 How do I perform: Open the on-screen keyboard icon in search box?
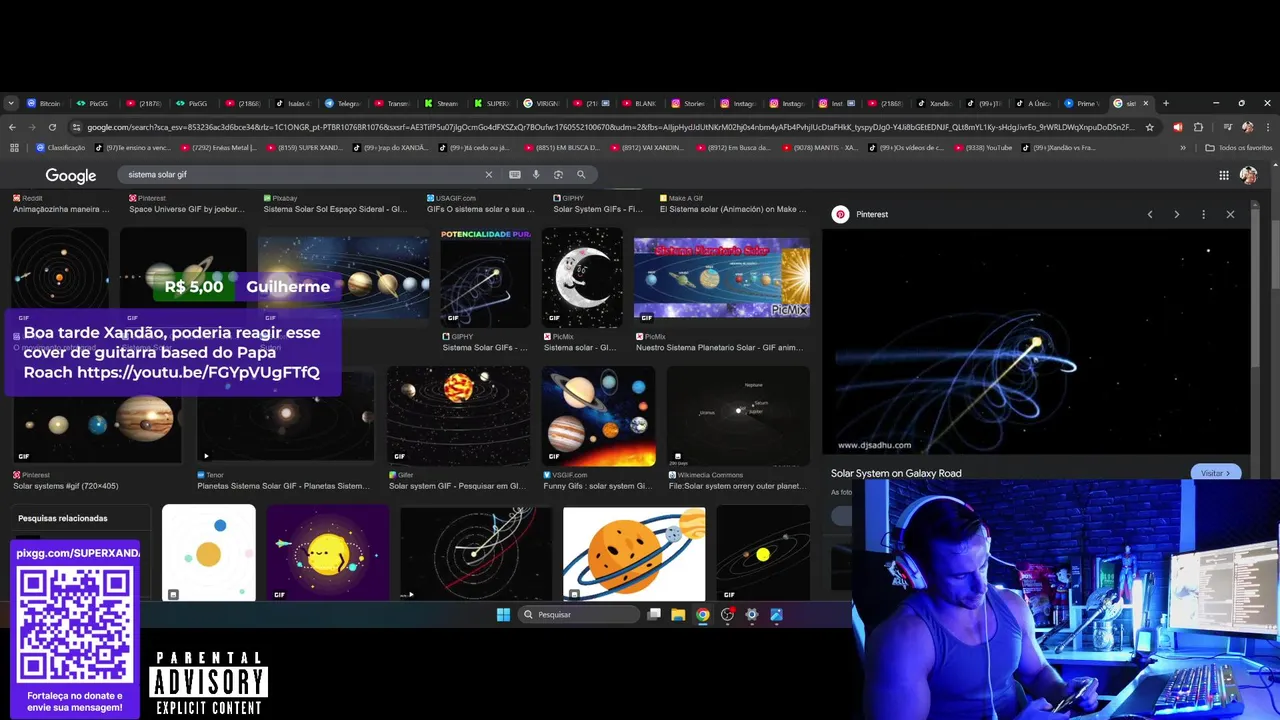click(x=514, y=174)
